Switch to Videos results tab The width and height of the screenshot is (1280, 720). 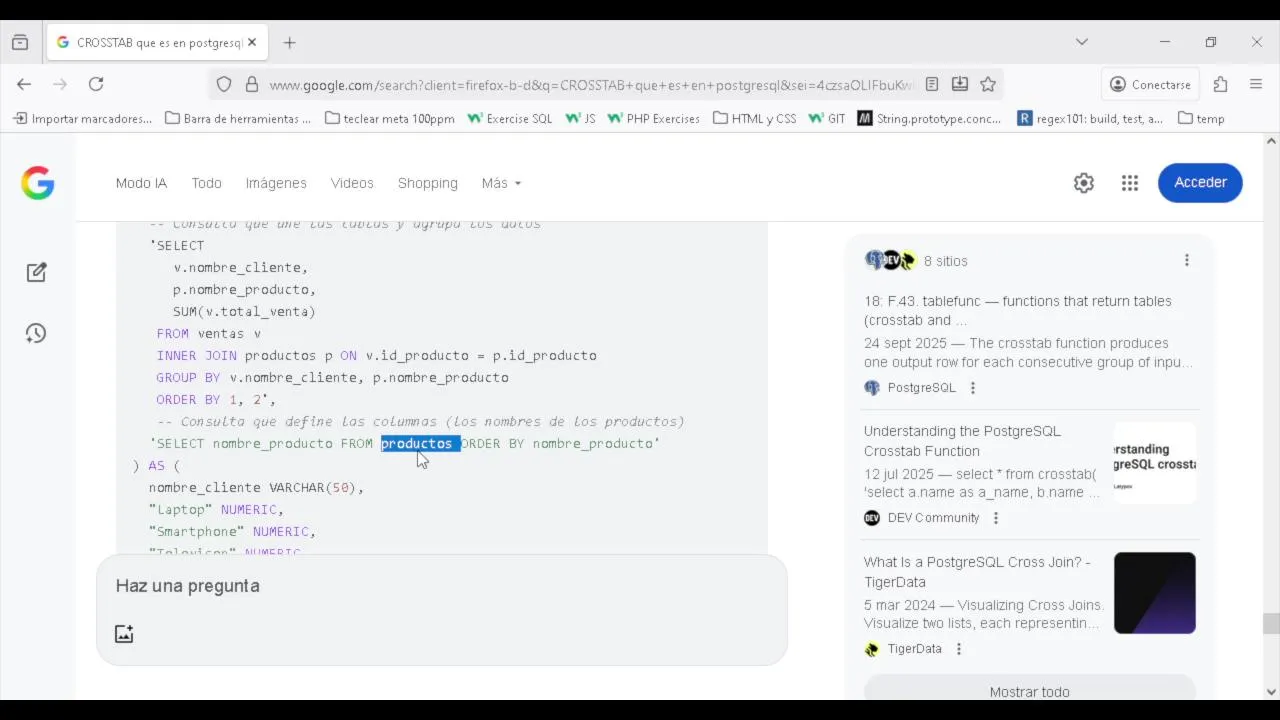(x=352, y=183)
